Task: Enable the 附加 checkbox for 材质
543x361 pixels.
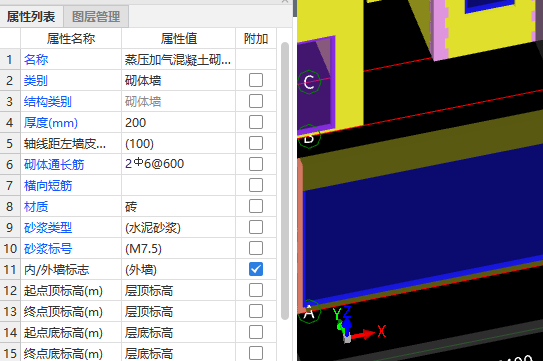Action: pyautogui.click(x=256, y=206)
